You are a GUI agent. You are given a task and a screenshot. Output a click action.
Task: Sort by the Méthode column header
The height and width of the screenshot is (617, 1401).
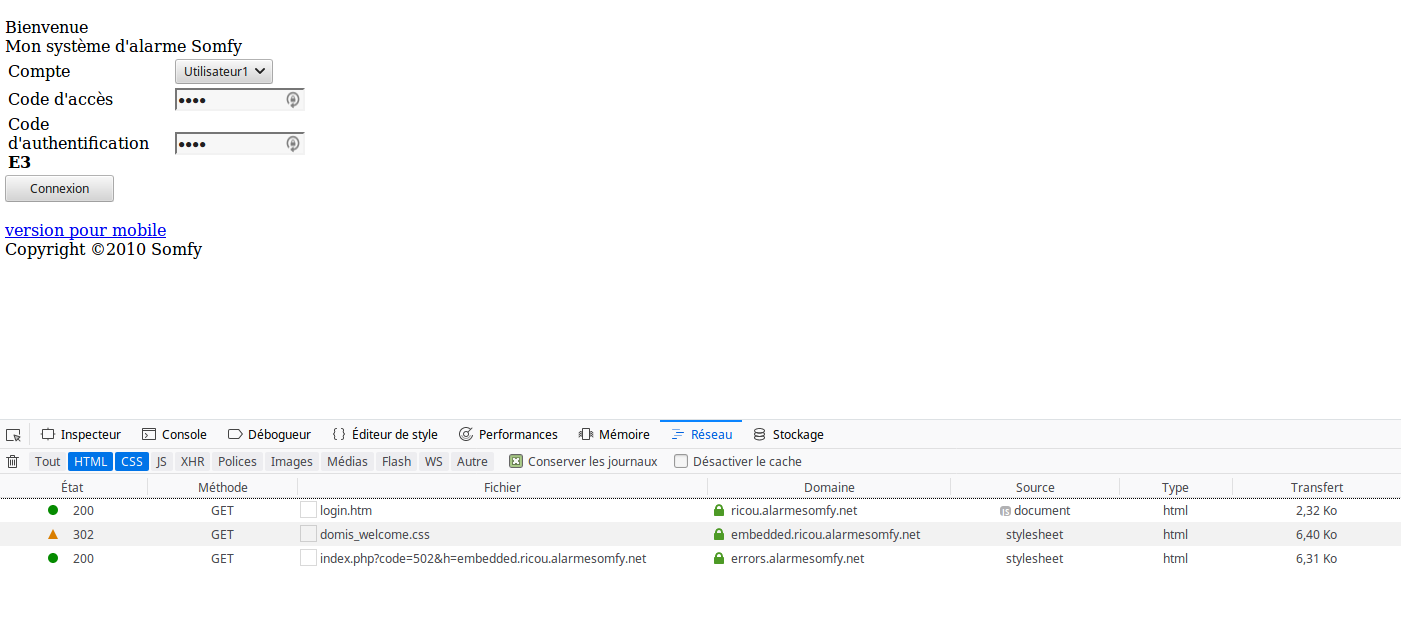coord(223,487)
